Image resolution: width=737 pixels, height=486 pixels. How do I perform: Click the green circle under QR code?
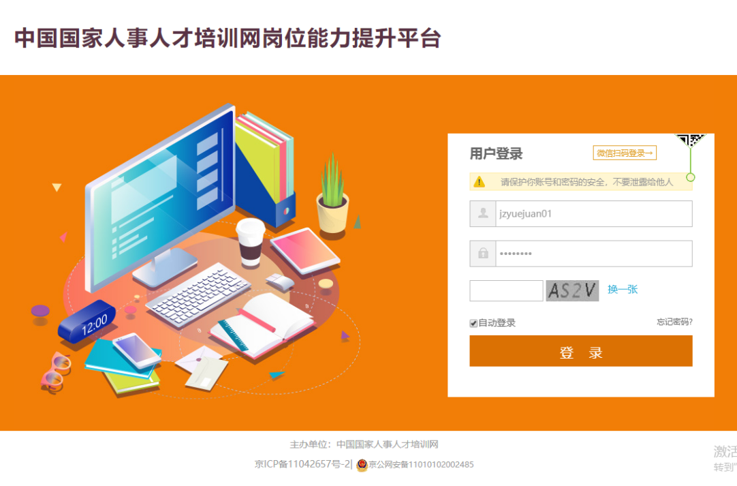click(690, 177)
